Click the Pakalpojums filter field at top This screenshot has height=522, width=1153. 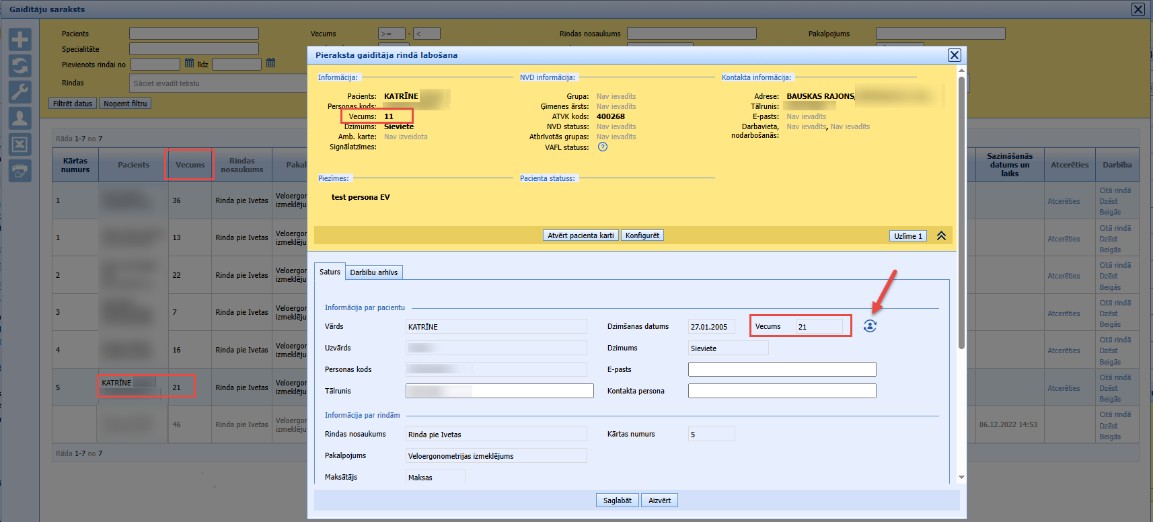940,34
